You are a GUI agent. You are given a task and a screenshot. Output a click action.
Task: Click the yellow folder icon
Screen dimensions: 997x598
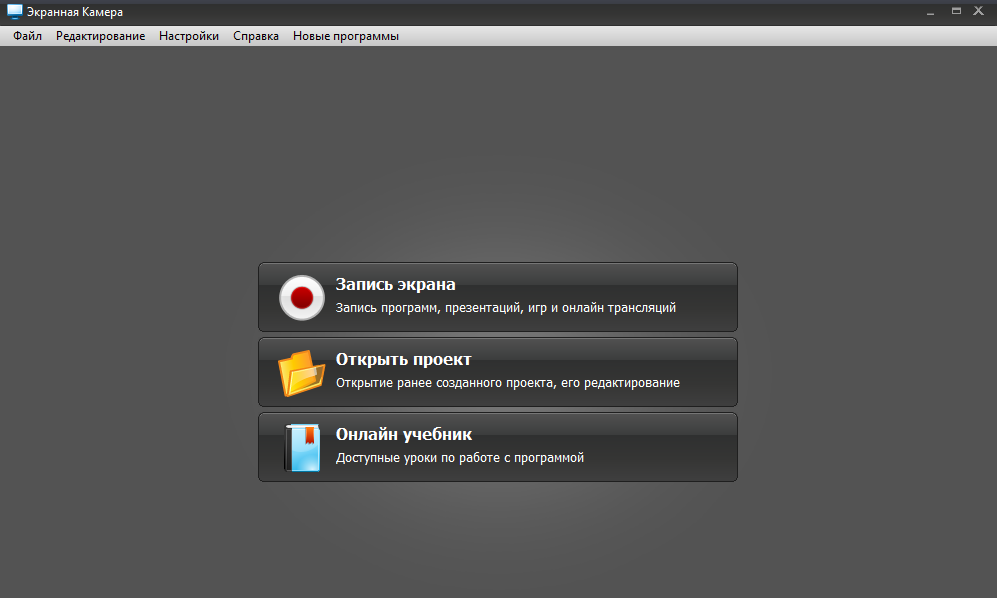click(x=301, y=373)
